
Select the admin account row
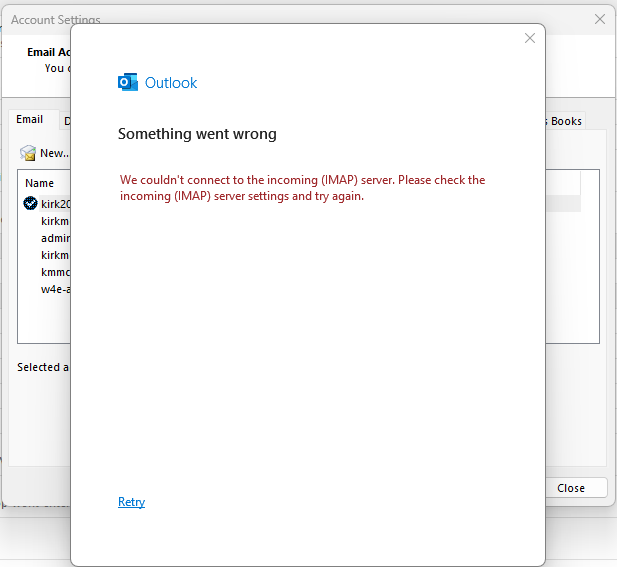tap(55, 238)
